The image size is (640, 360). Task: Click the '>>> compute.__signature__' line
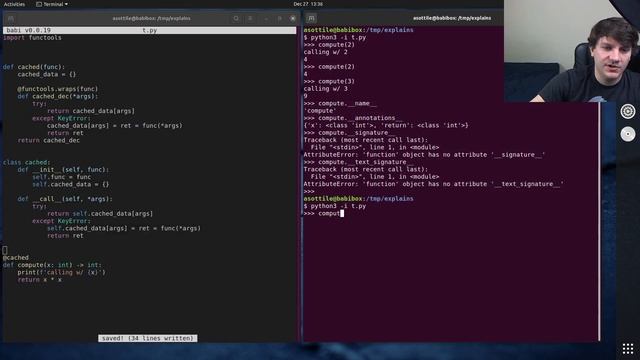pos(349,133)
